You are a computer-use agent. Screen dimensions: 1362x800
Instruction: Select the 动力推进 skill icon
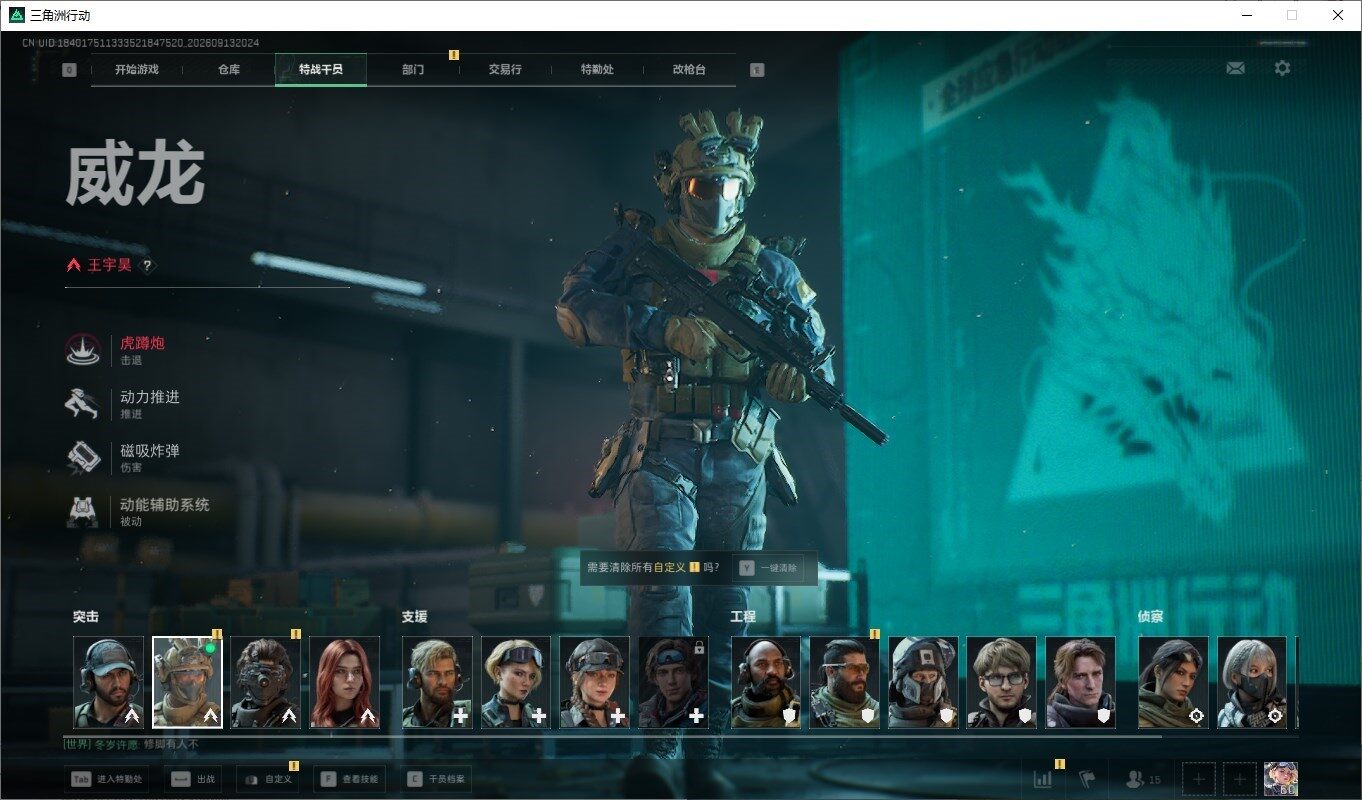[82, 404]
